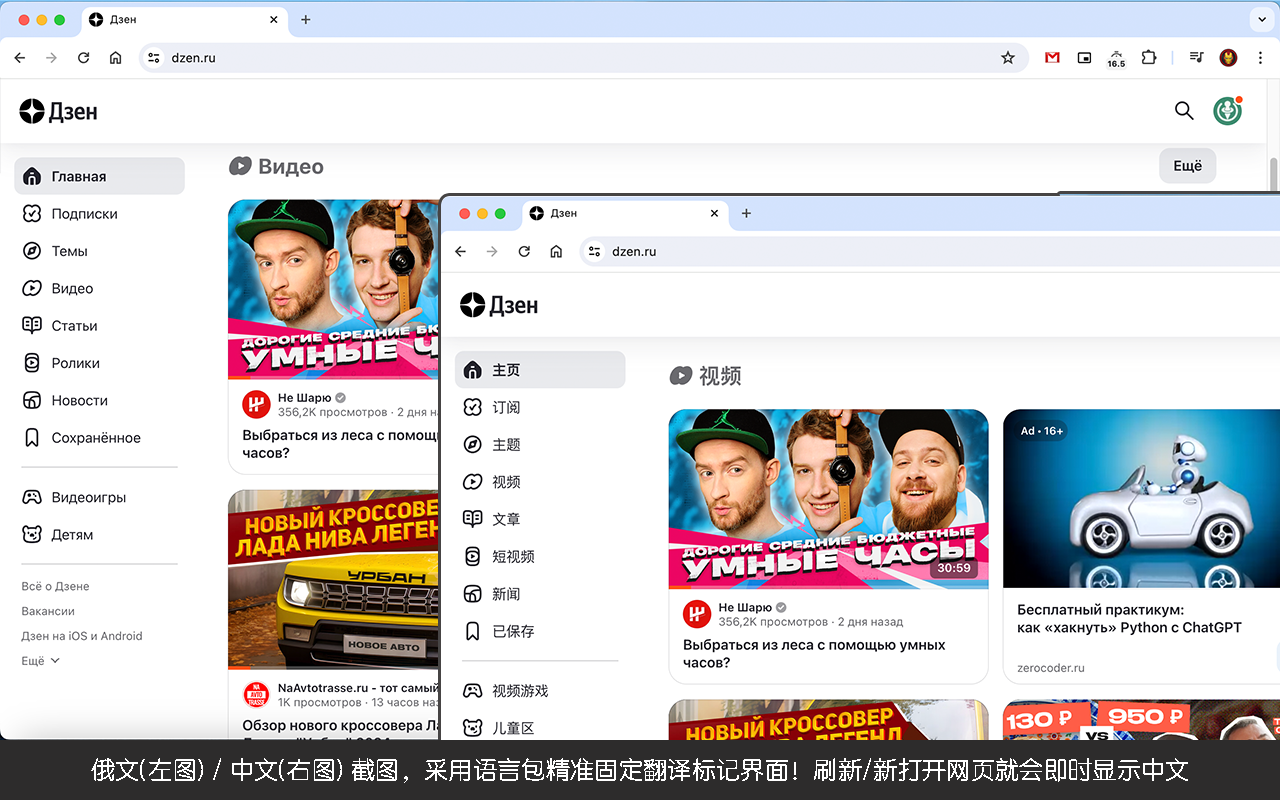Viewport: 1280px width, 800px height.
Task: Click the Ещё button next to Видео heading
Action: tap(1187, 165)
